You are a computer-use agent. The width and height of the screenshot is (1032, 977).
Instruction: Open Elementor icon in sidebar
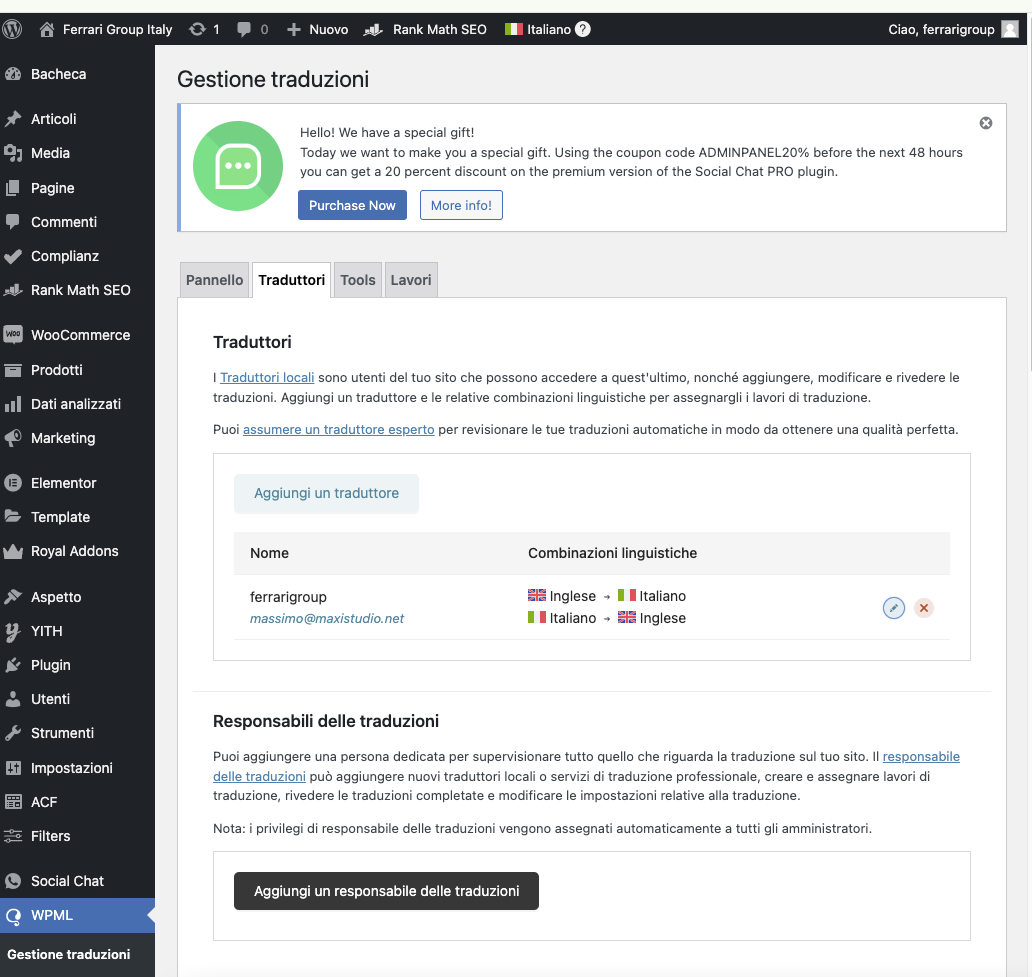(x=13, y=483)
